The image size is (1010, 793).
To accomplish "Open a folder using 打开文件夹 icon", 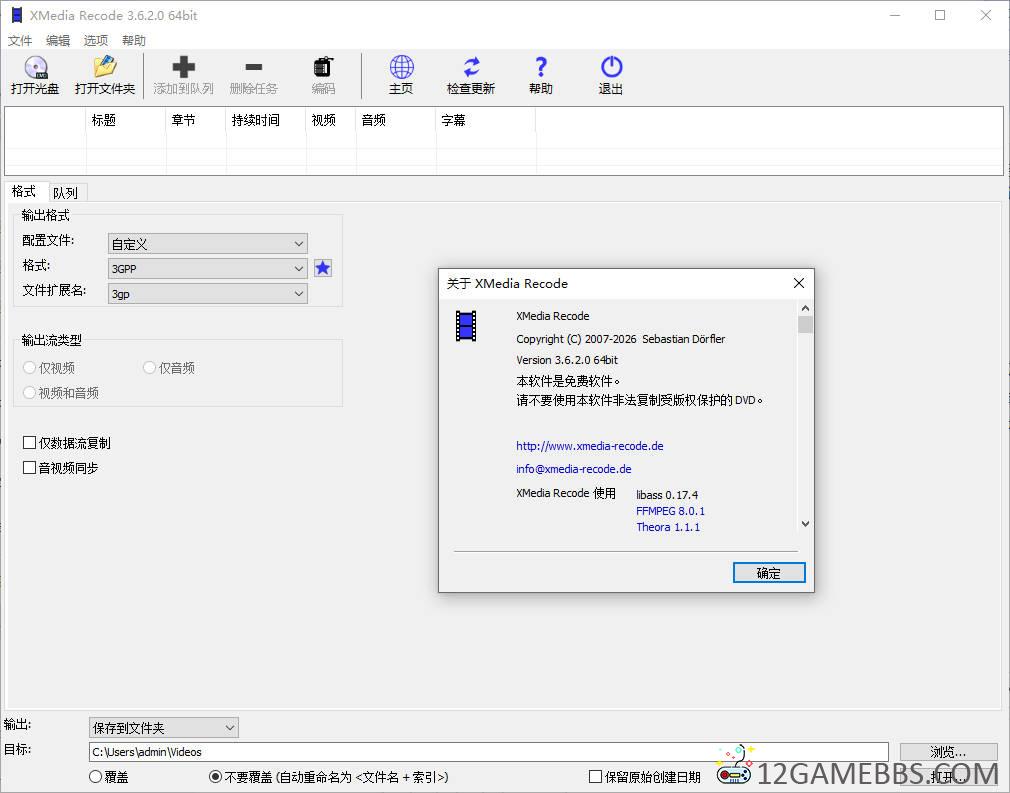I will (x=105, y=75).
